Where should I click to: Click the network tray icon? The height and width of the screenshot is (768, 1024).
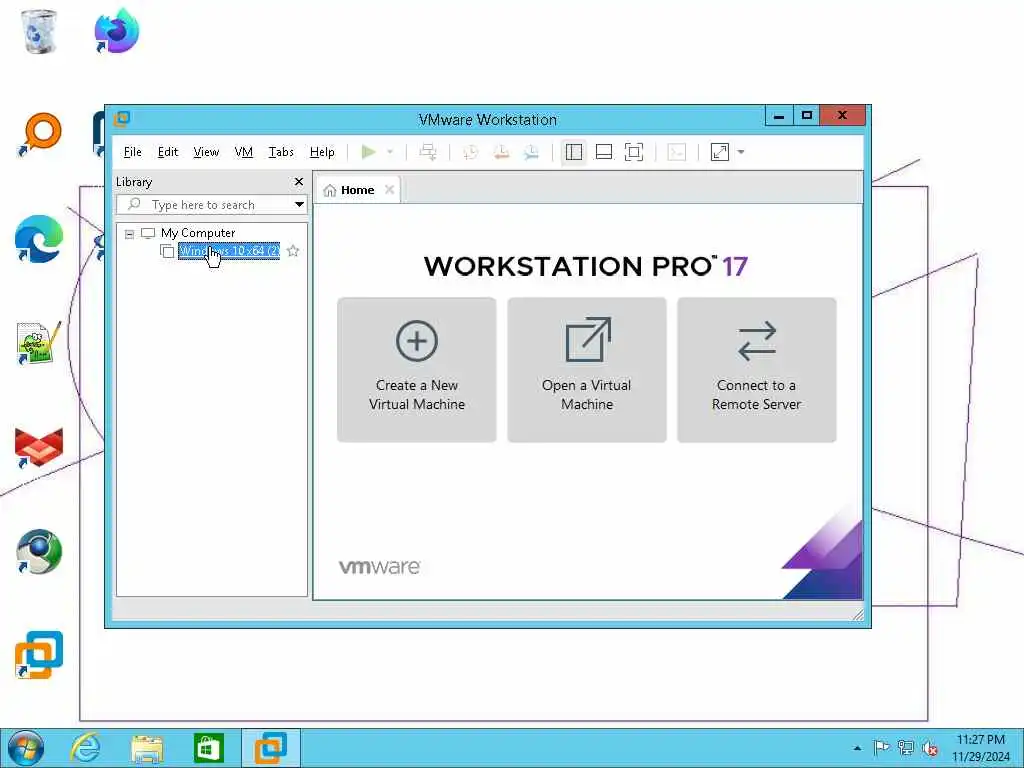click(x=905, y=748)
